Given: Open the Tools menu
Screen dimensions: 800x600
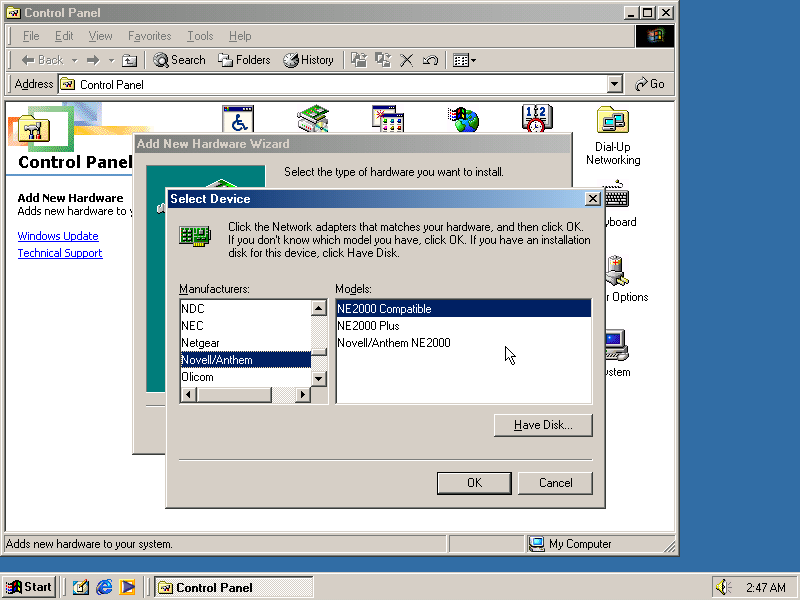Looking at the screenshot, I should [199, 36].
